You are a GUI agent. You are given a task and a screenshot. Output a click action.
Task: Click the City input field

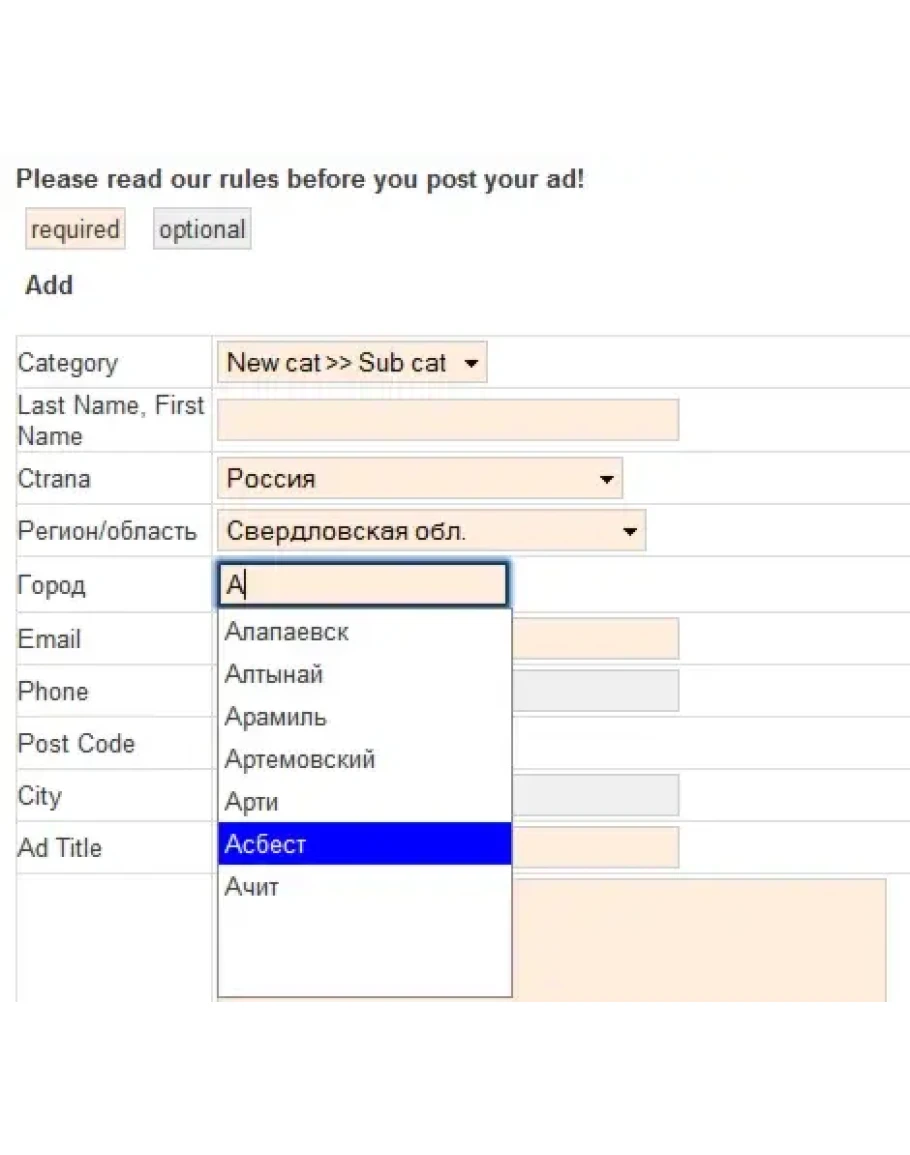(x=595, y=796)
